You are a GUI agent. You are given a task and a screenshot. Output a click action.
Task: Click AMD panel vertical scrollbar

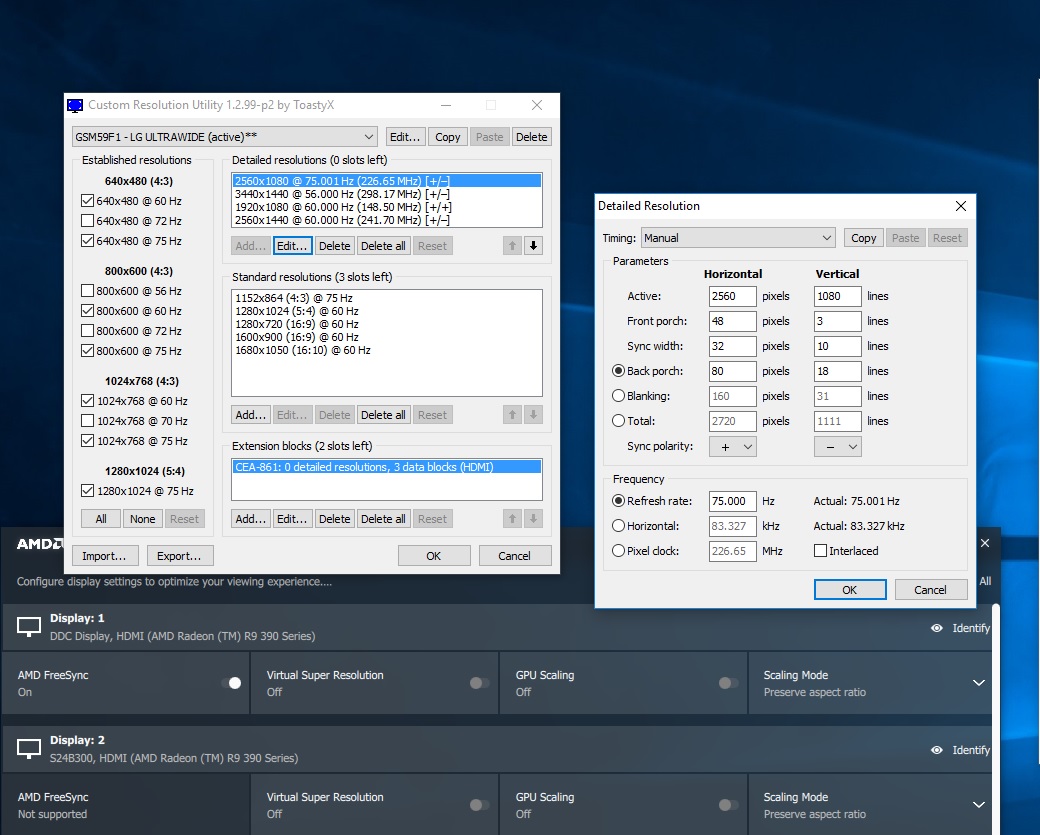point(996,719)
